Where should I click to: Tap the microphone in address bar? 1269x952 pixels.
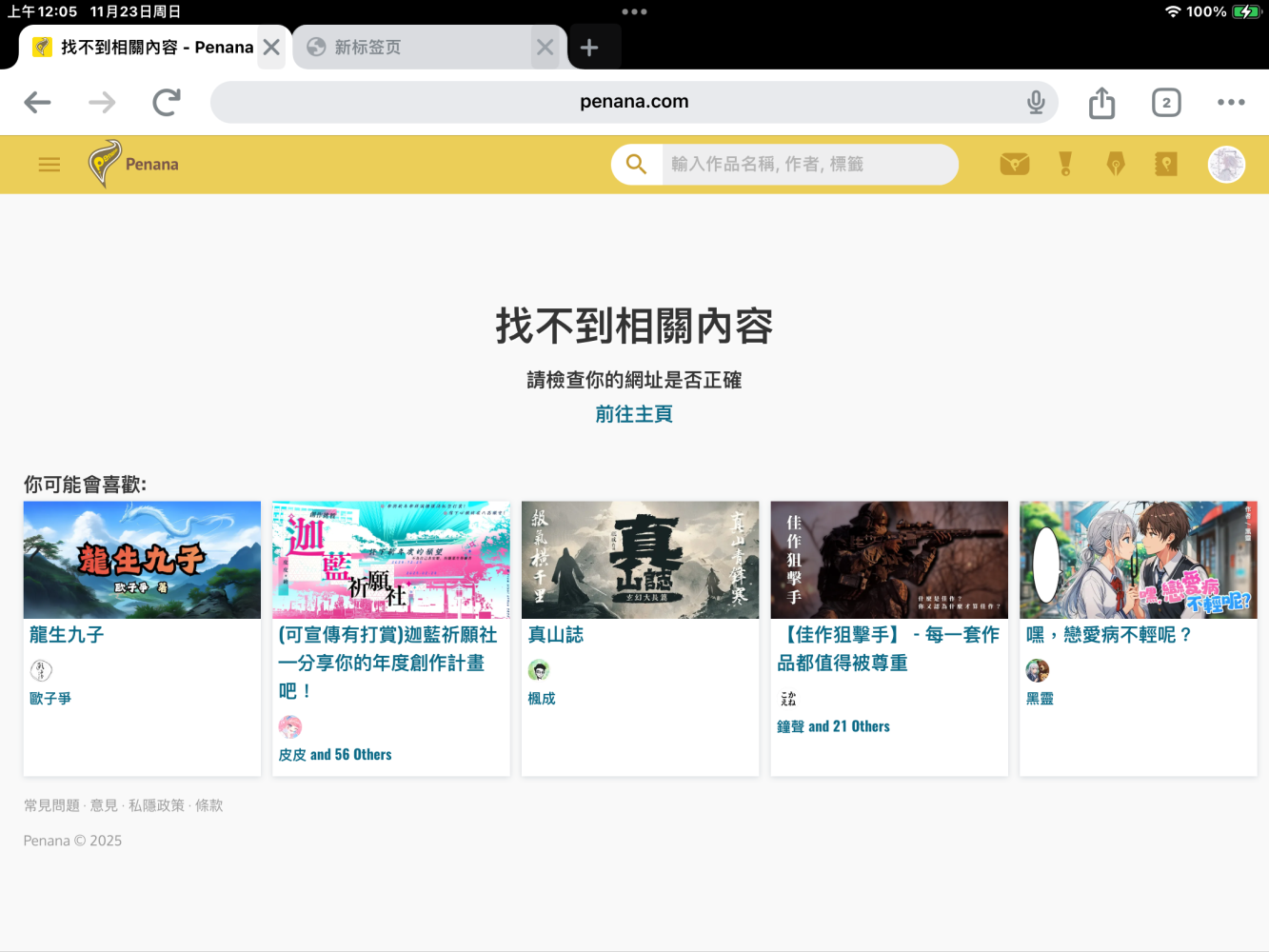(x=1036, y=102)
